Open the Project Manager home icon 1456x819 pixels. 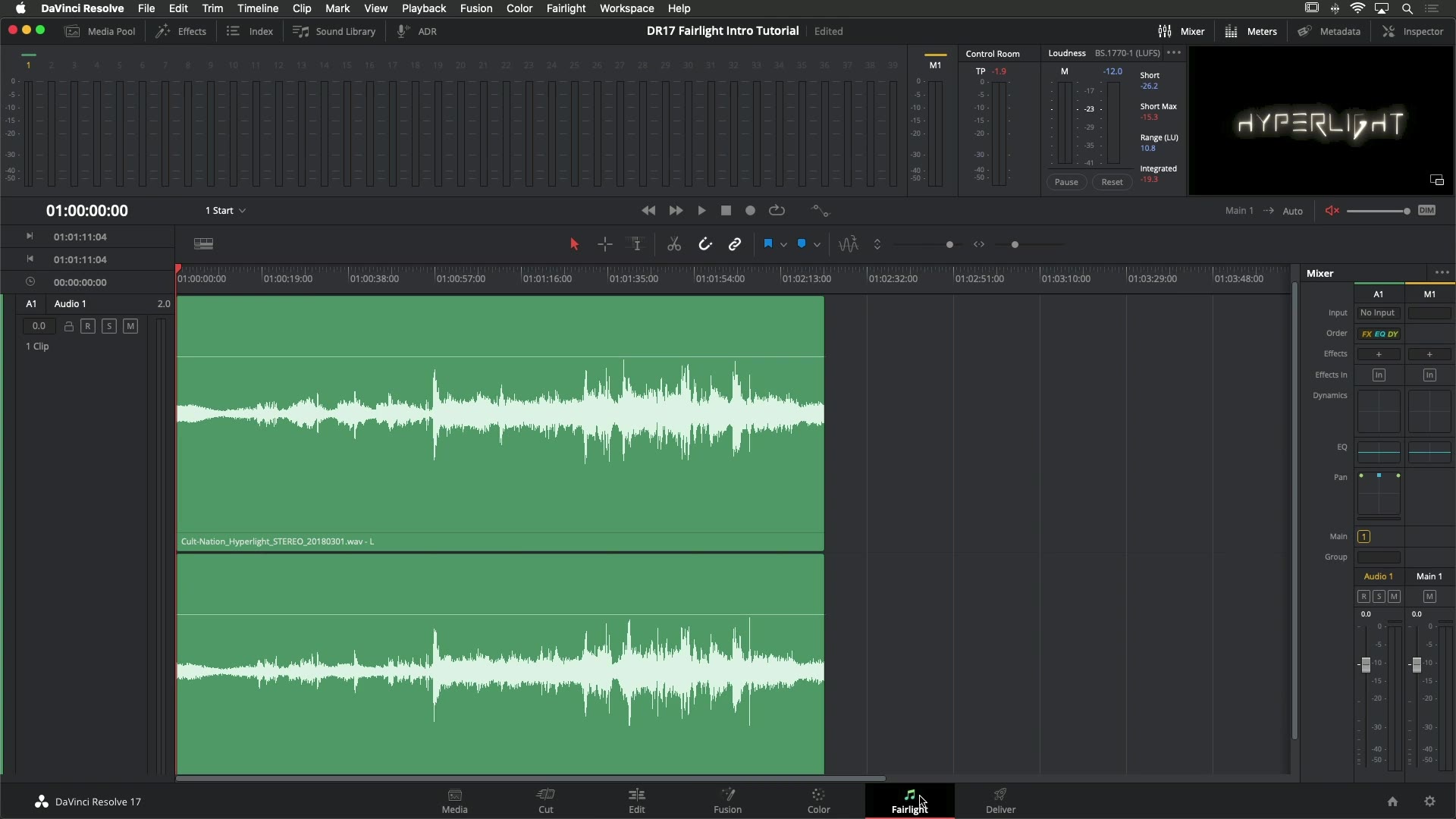coord(1392,802)
